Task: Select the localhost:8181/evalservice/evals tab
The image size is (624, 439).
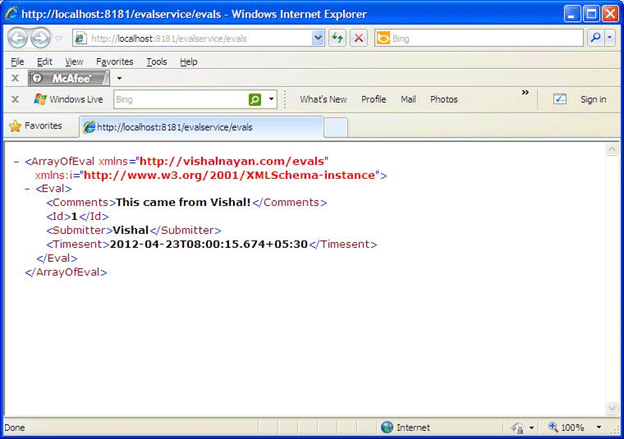Action: click(201, 127)
